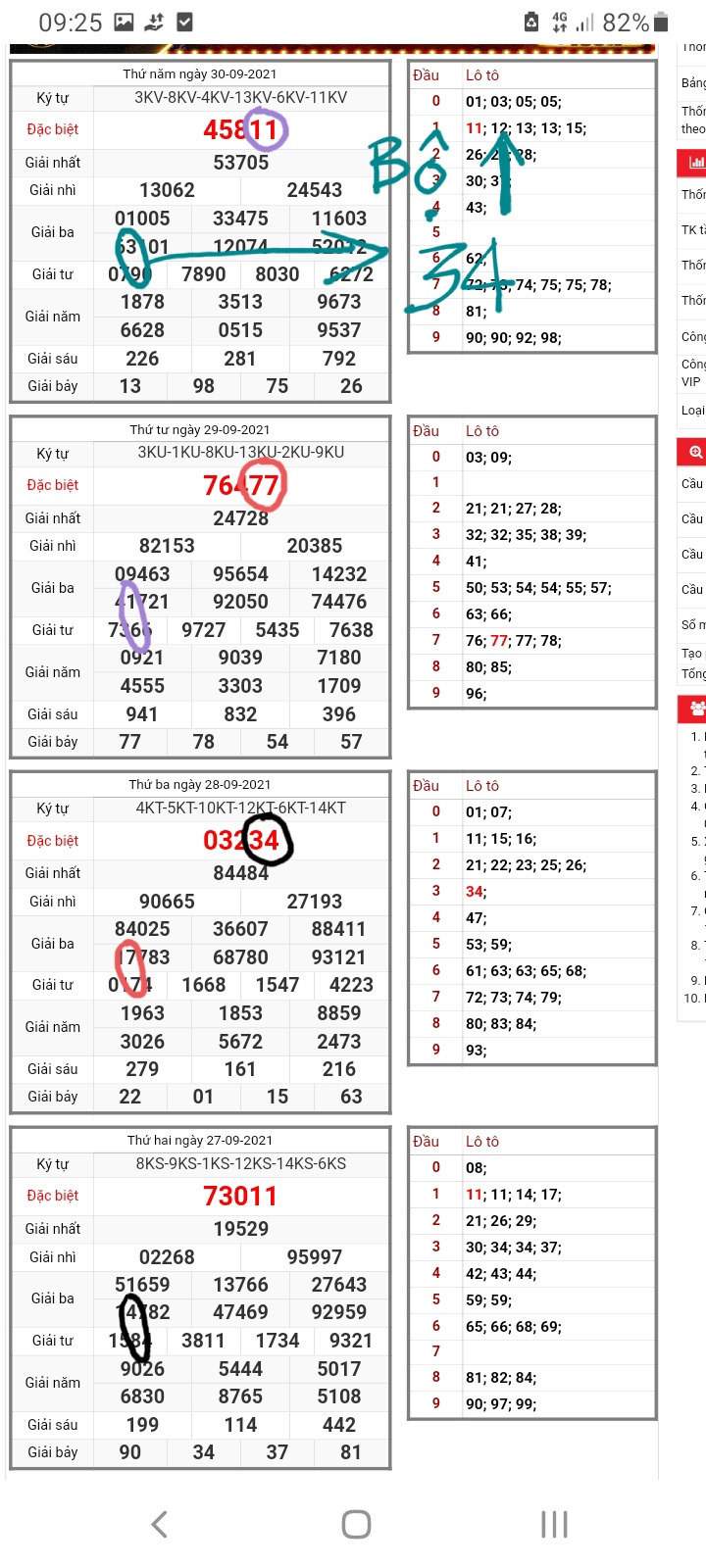This screenshot has height=1568, width=706.
Task: Tap the special prize number 03234
Action: pyautogui.click(x=241, y=840)
